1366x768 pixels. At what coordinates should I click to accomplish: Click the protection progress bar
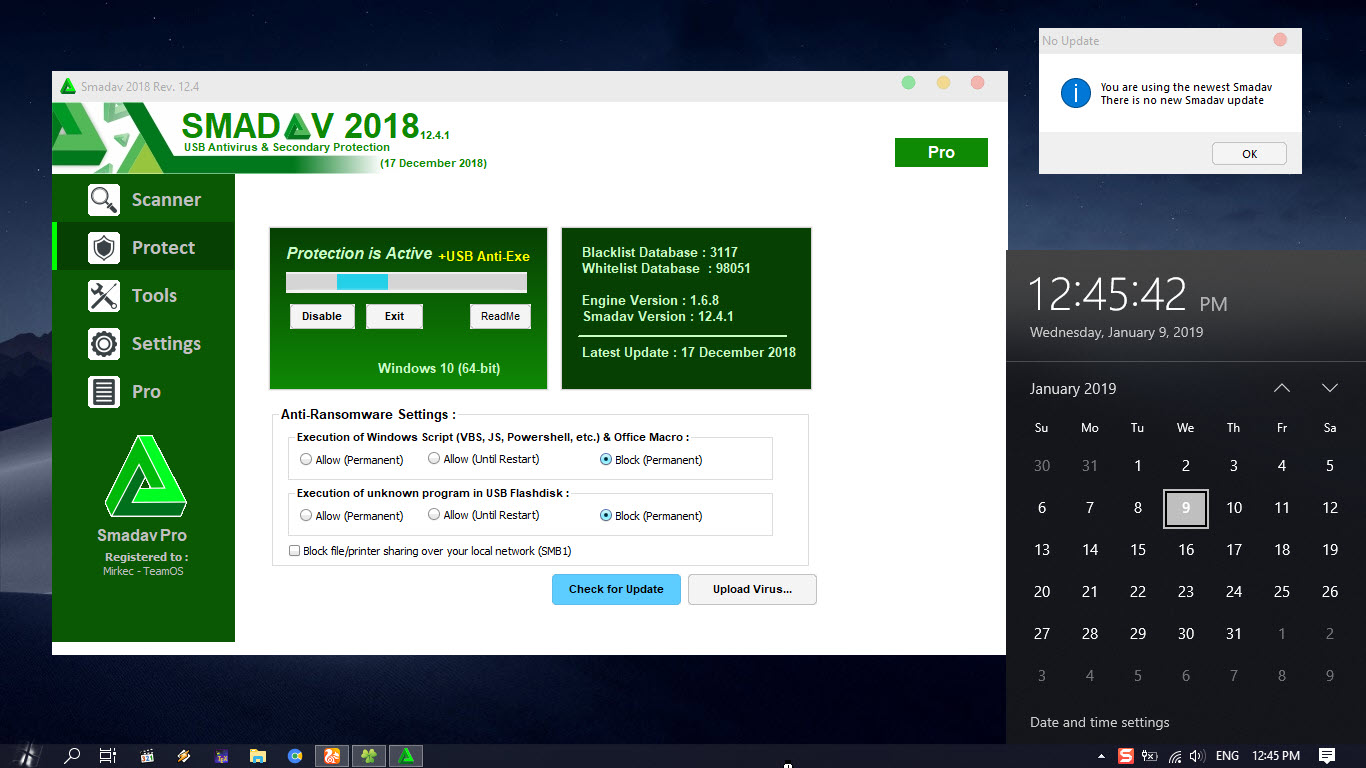click(406, 282)
